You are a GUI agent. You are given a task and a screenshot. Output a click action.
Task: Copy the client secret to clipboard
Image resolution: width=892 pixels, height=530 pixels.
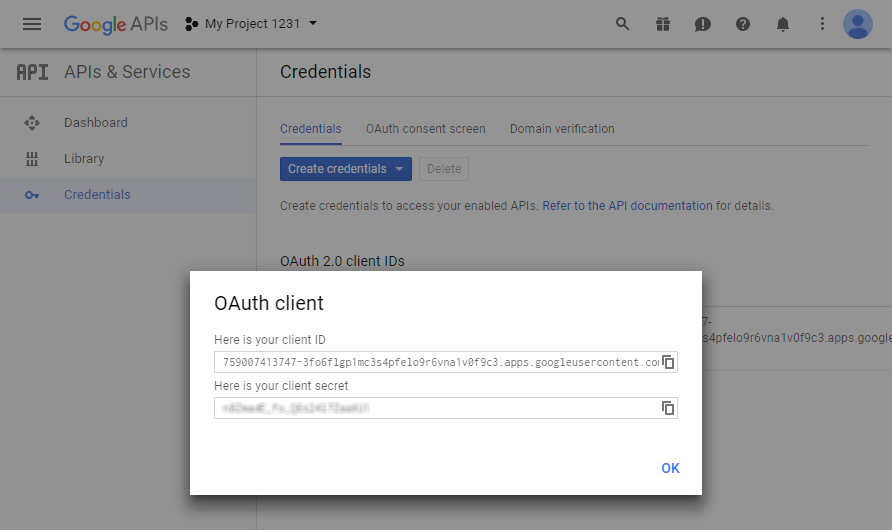pyautogui.click(x=668, y=408)
